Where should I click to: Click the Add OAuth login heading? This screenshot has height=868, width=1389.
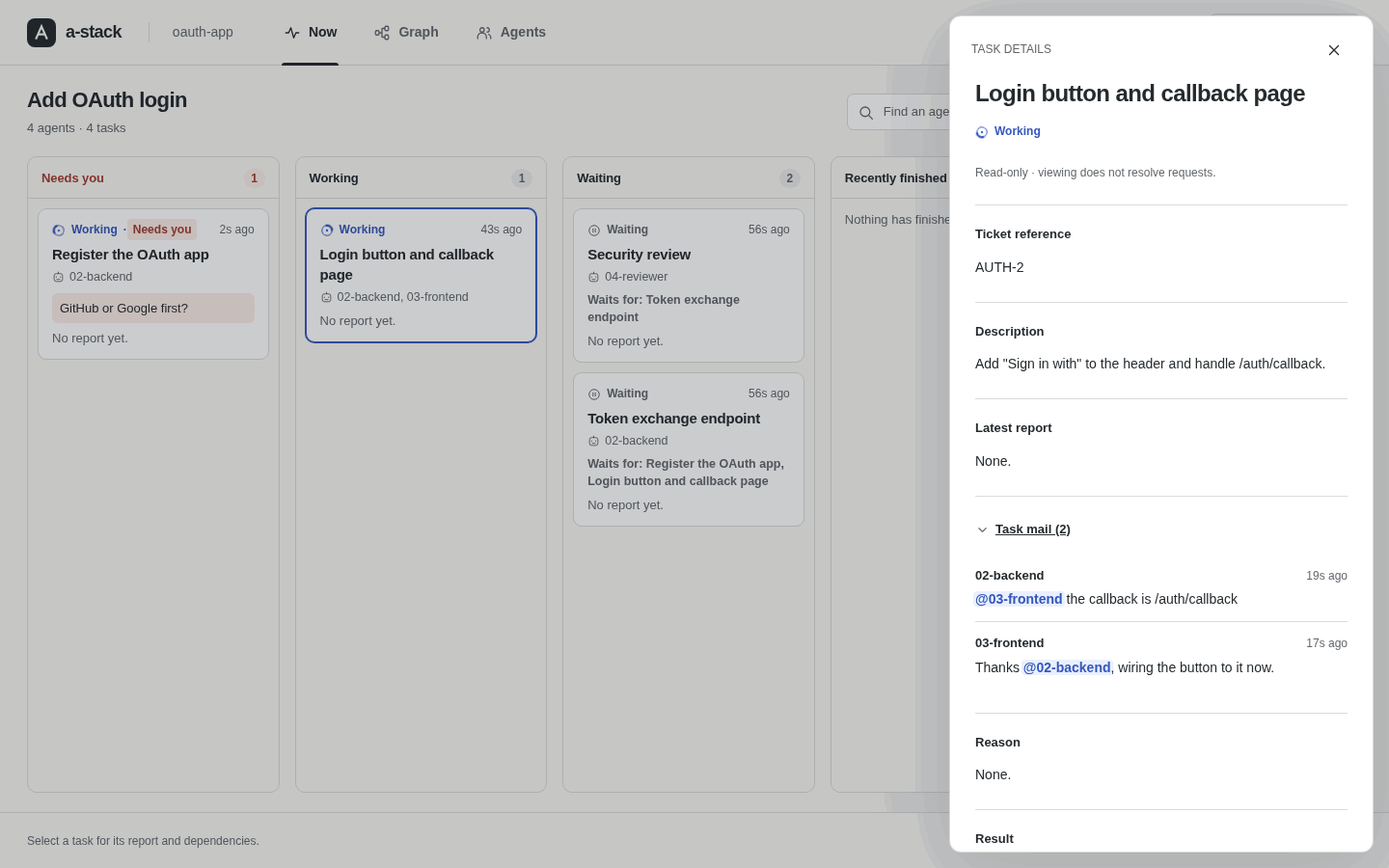pos(107,100)
